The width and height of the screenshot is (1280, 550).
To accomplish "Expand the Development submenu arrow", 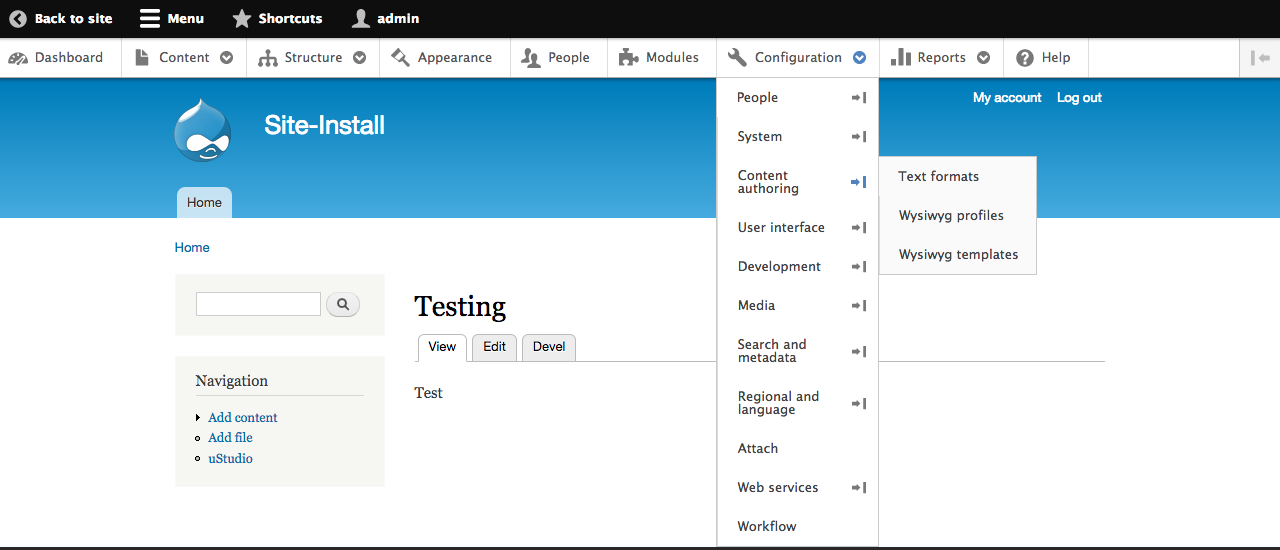I will (858, 267).
